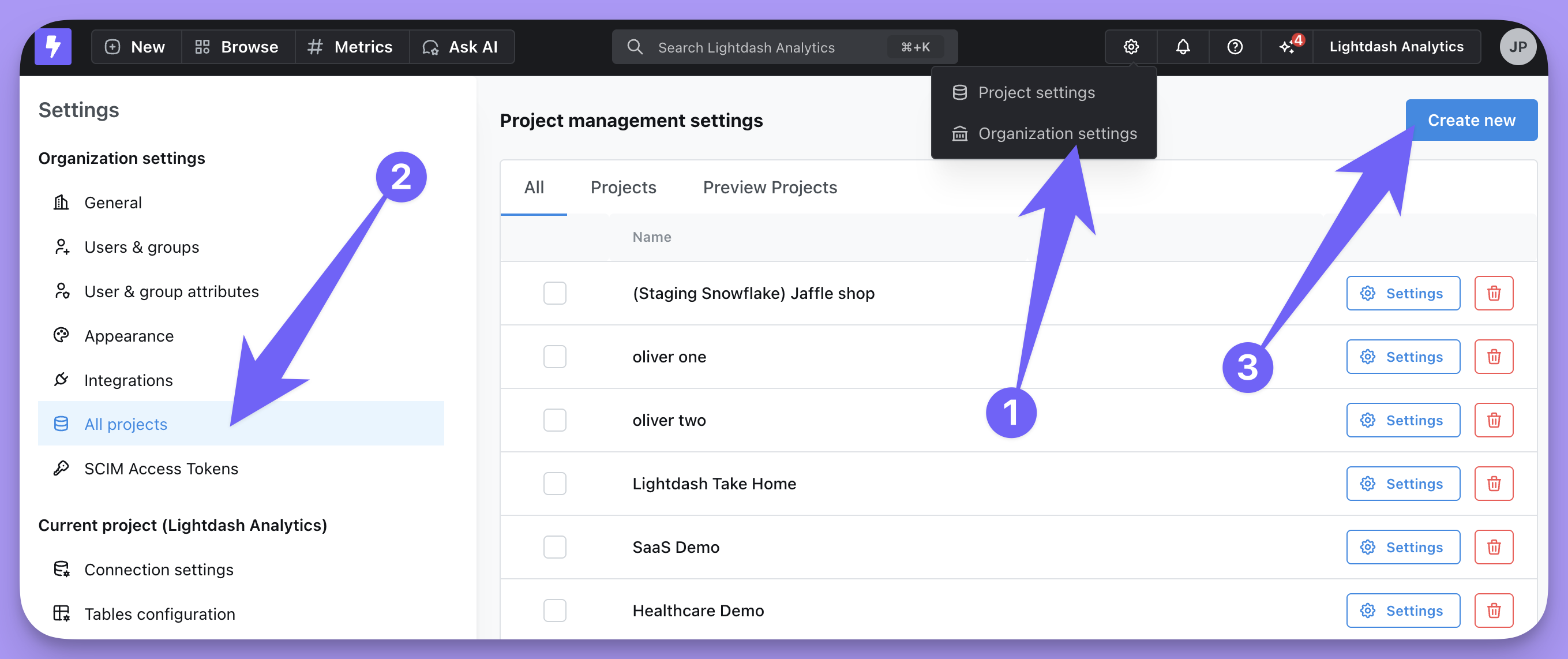Image resolution: width=1568 pixels, height=659 pixels.
Task: Open the New dropdown in top nav
Action: (136, 47)
